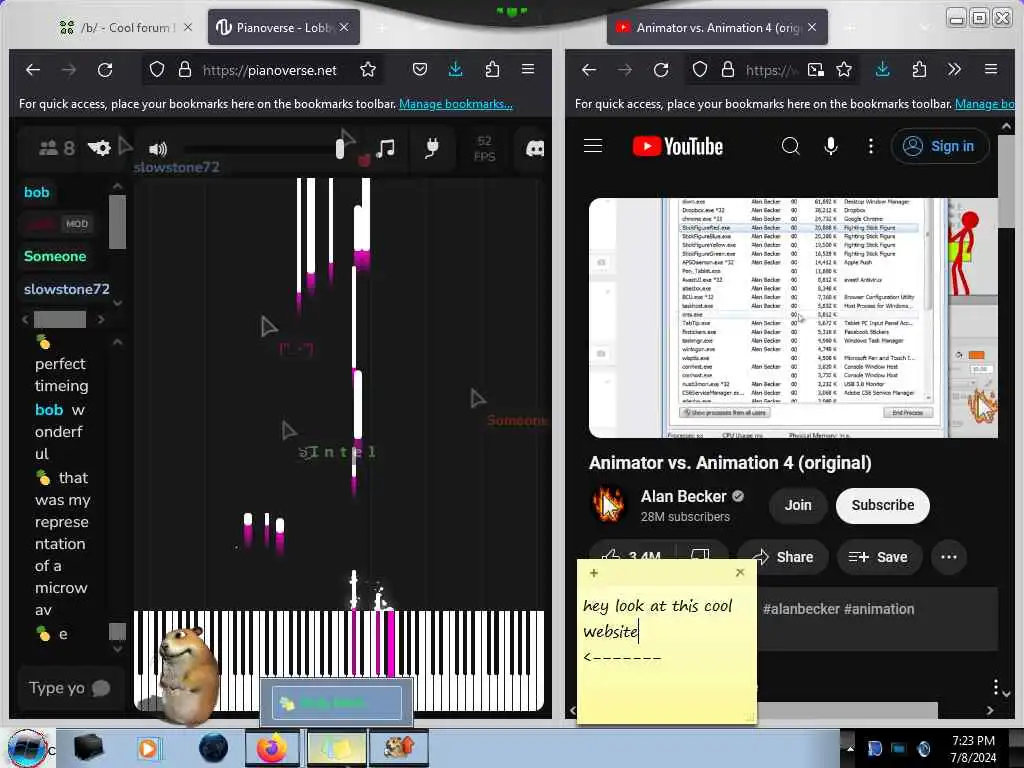Click the chat scroll-down chevron

[118, 649]
